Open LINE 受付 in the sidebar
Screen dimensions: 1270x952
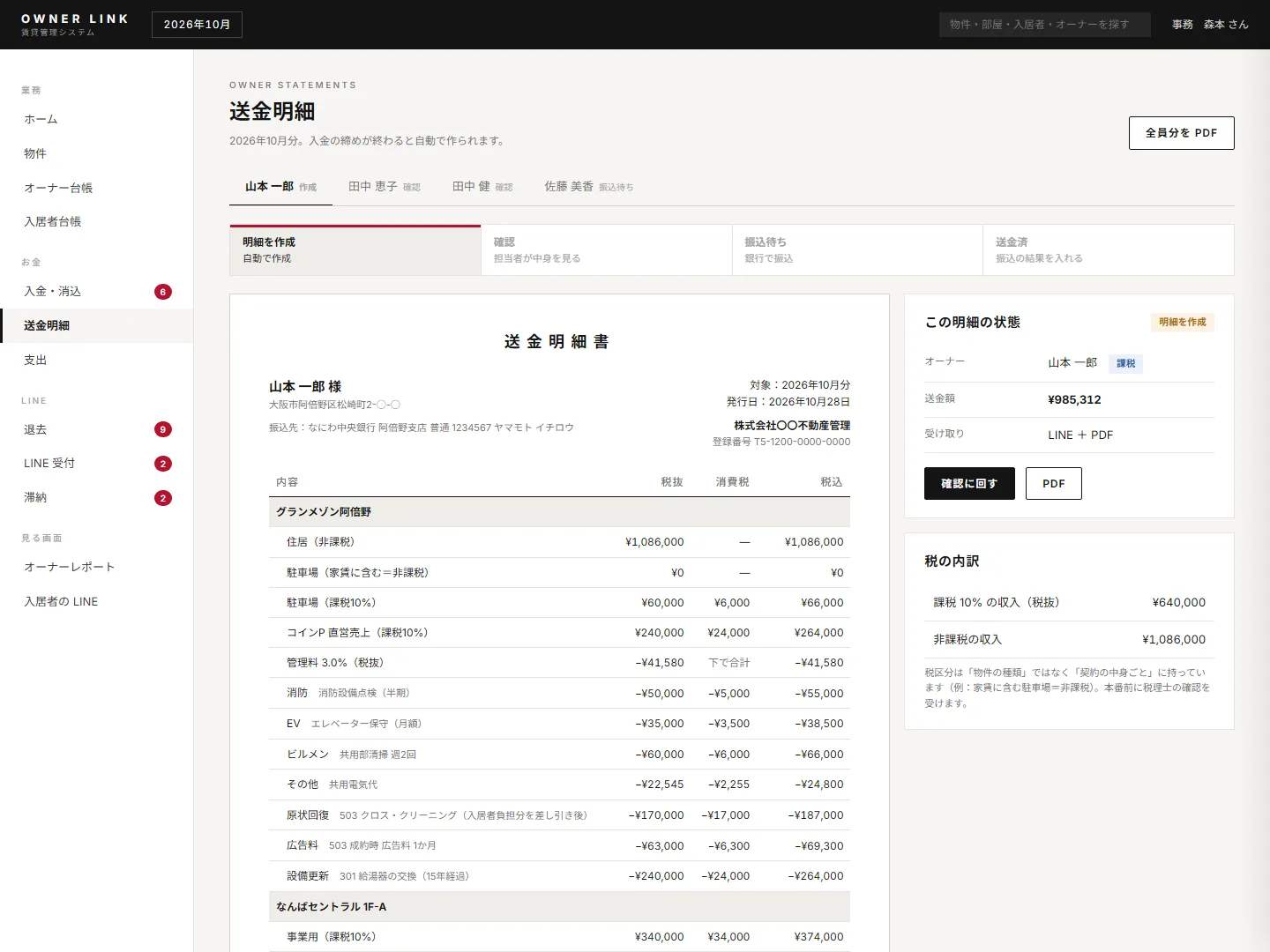97,463
